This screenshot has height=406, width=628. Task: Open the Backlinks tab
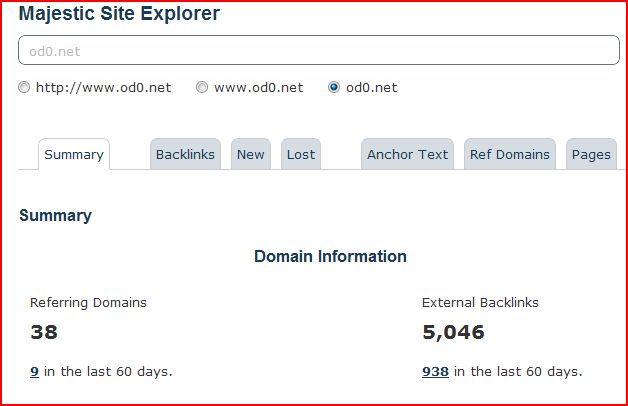point(185,154)
